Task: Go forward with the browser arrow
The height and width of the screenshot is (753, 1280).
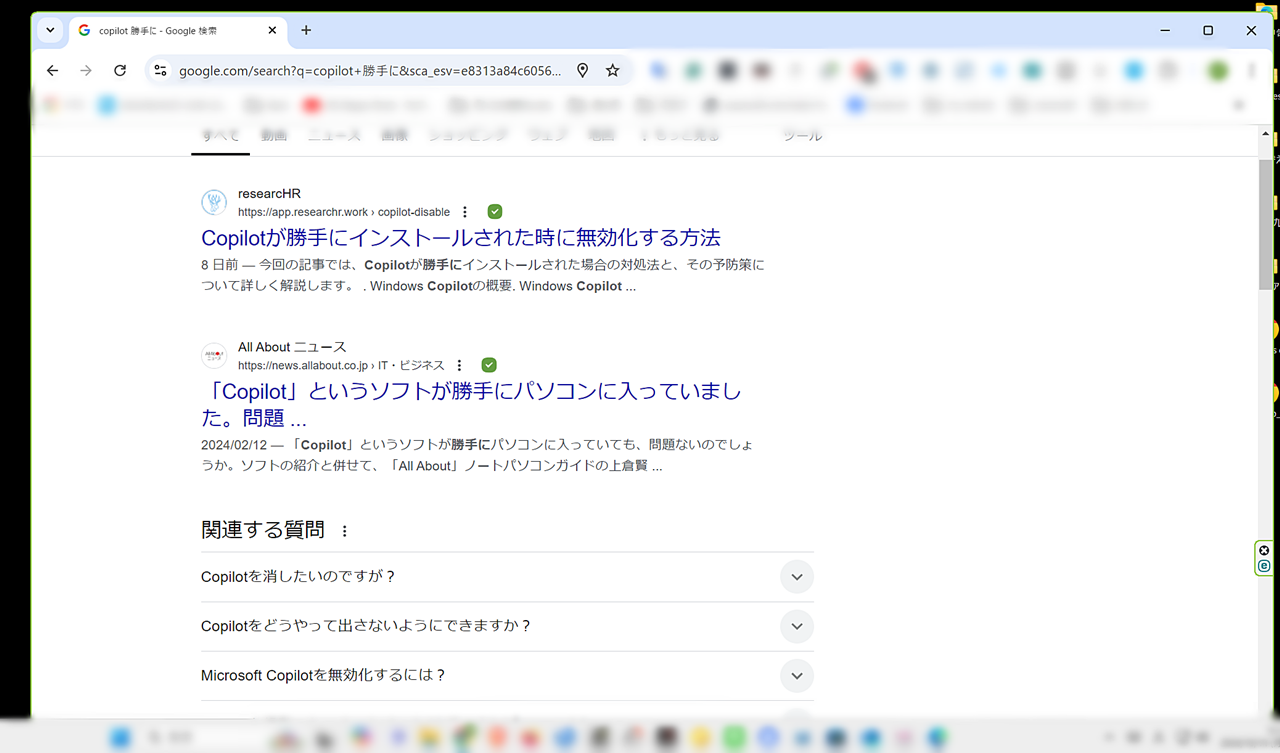Action: click(x=86, y=70)
